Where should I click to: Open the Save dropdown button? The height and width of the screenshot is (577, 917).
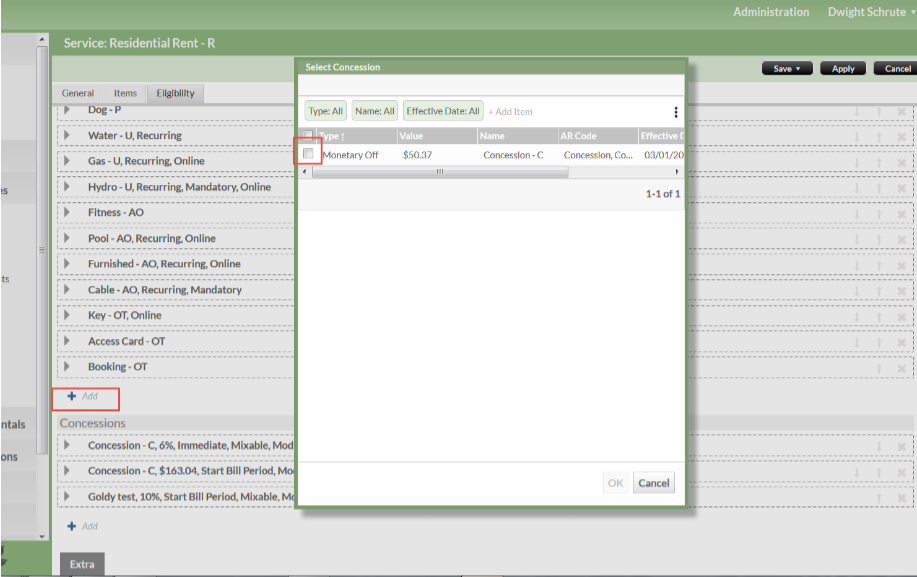787,69
